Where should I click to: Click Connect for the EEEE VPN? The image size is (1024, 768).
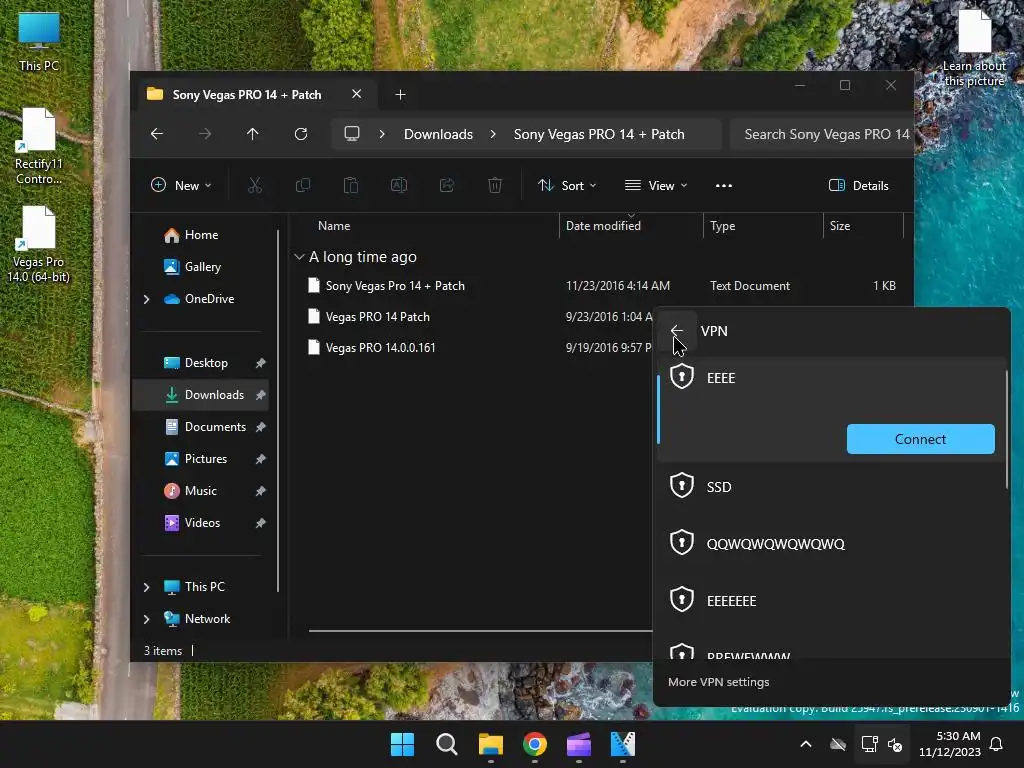920,439
